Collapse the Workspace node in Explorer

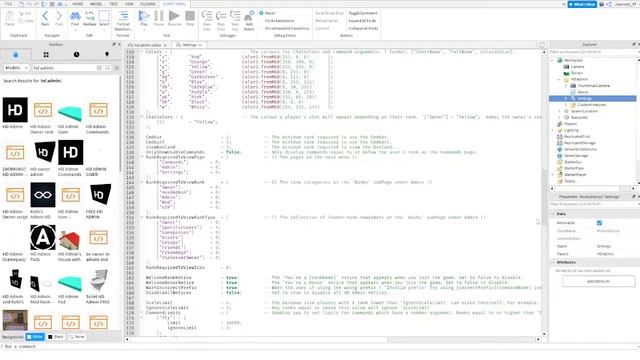coord(553,60)
